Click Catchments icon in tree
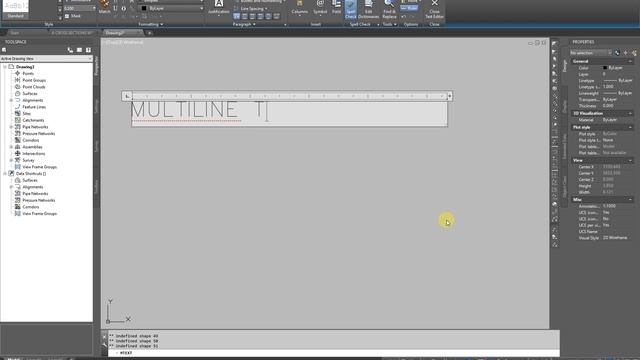640x360 pixels. (x=18, y=120)
